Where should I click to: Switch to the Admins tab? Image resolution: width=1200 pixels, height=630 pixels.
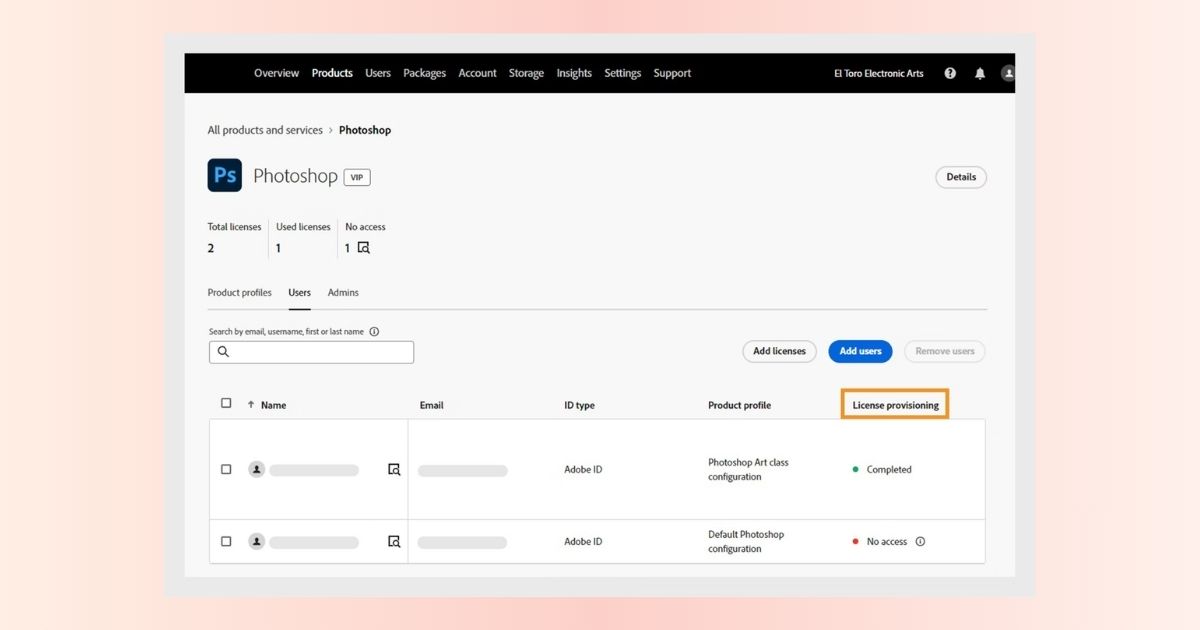click(x=343, y=293)
